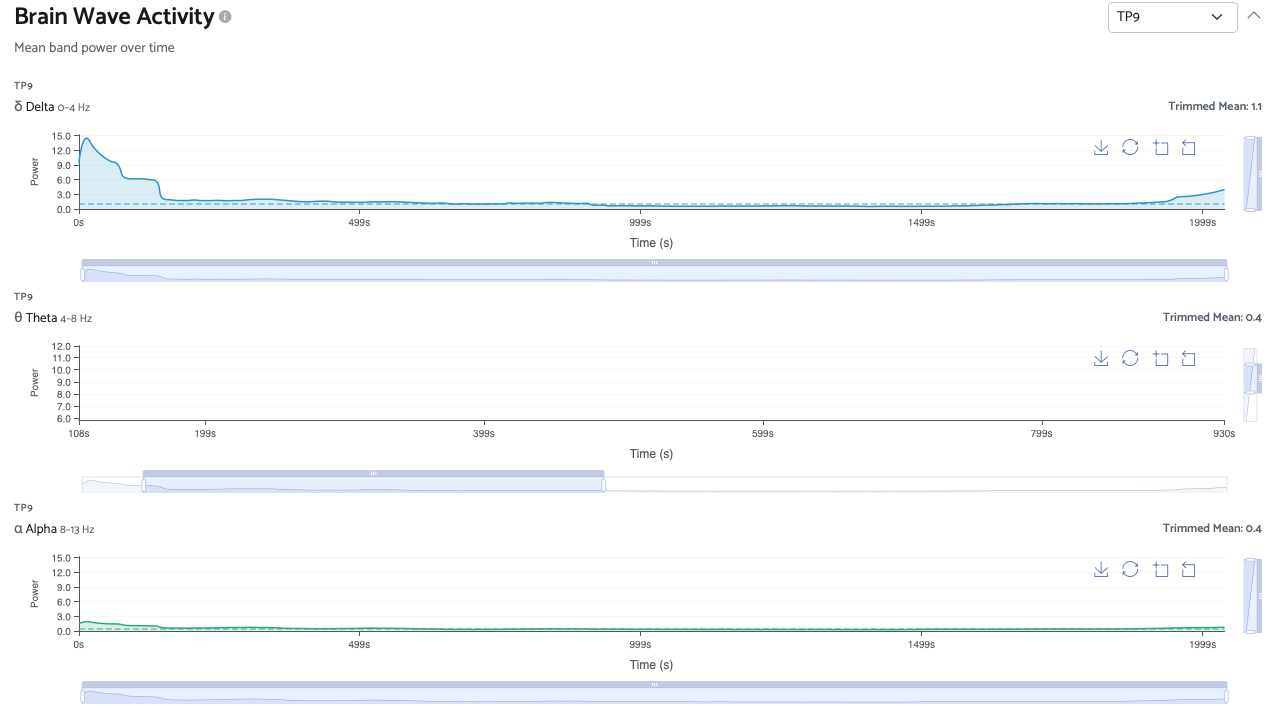Download the Delta chart as image

pyautogui.click(x=1101, y=147)
